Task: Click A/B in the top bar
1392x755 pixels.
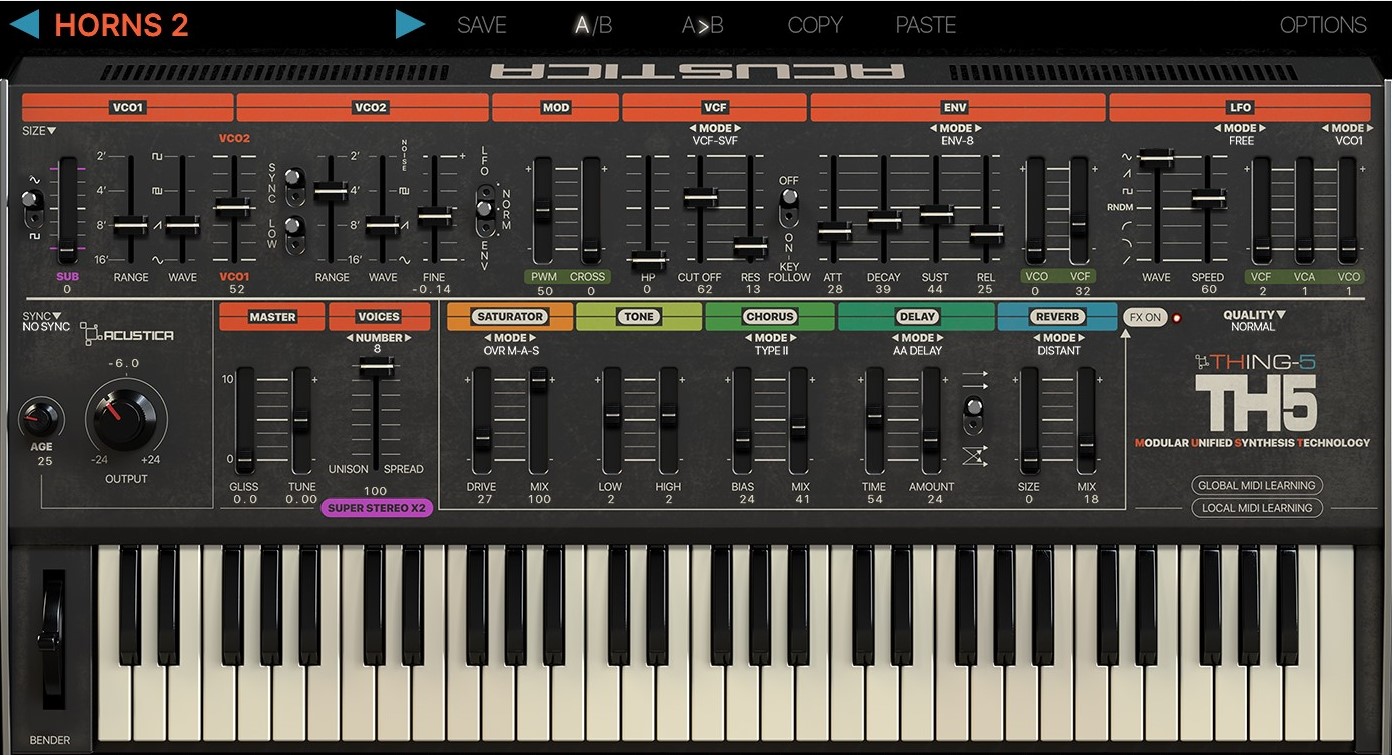Action: 592,25
